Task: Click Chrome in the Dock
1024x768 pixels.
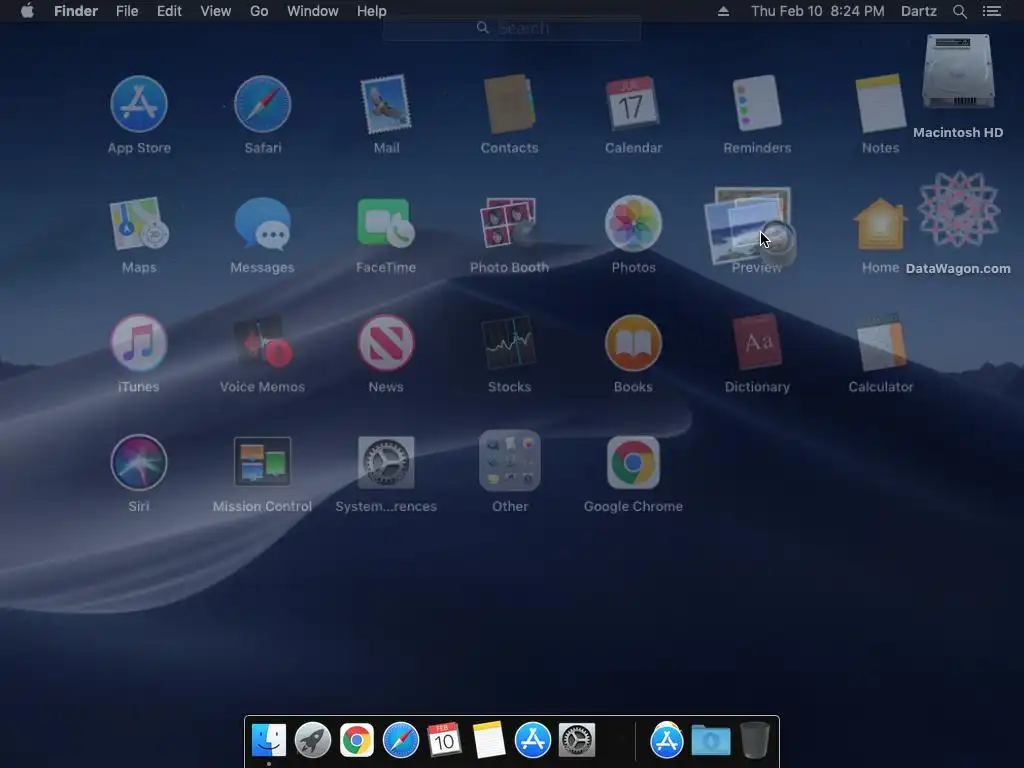Action: click(357, 741)
